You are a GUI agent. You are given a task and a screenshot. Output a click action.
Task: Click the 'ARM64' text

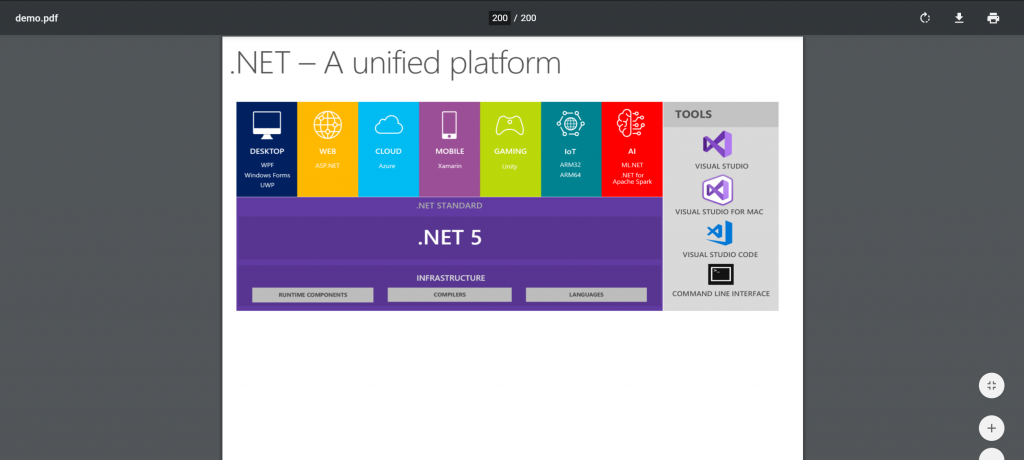[x=570, y=175]
